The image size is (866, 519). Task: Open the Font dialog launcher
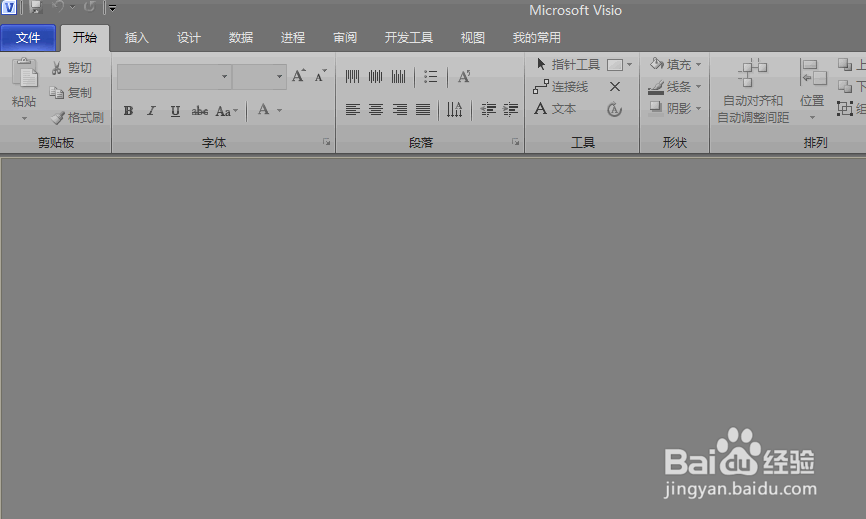(x=326, y=142)
